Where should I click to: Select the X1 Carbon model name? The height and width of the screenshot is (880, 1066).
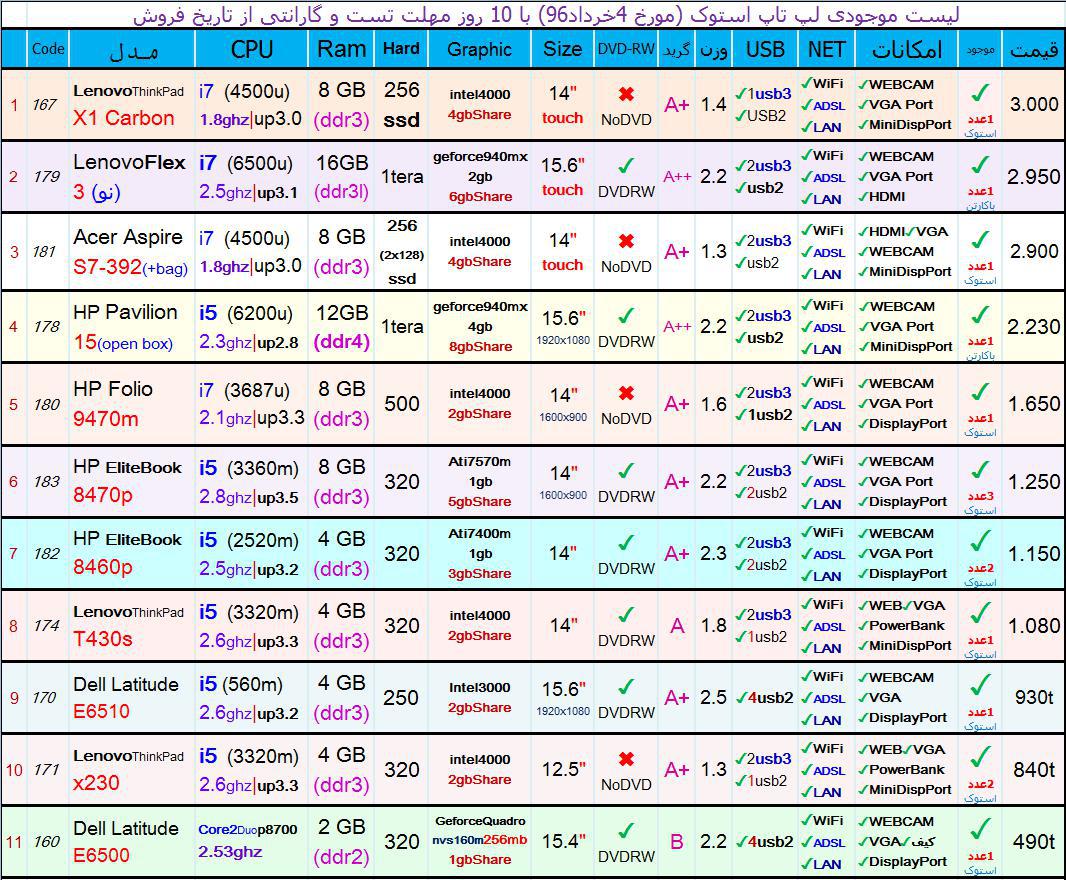point(124,118)
